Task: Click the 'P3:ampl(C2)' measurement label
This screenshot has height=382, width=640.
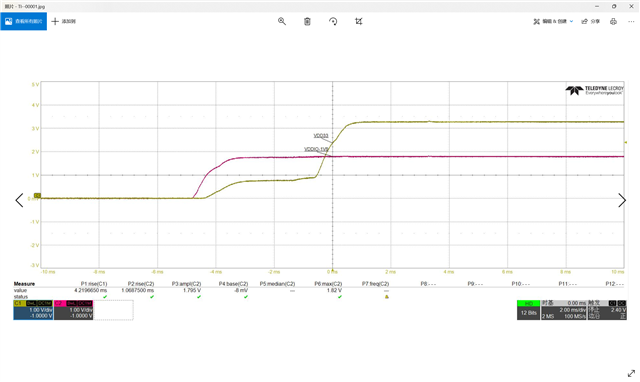Action: [x=187, y=284]
